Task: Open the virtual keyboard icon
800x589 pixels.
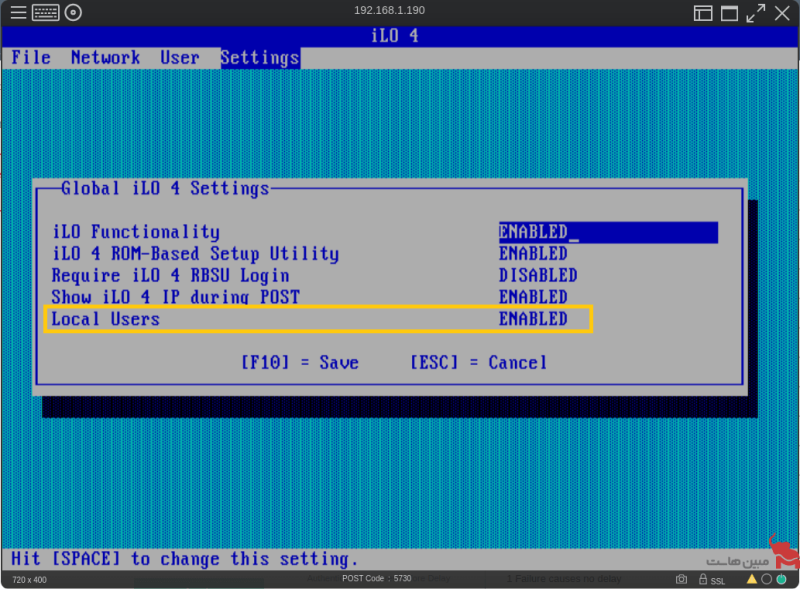Action: coord(45,12)
